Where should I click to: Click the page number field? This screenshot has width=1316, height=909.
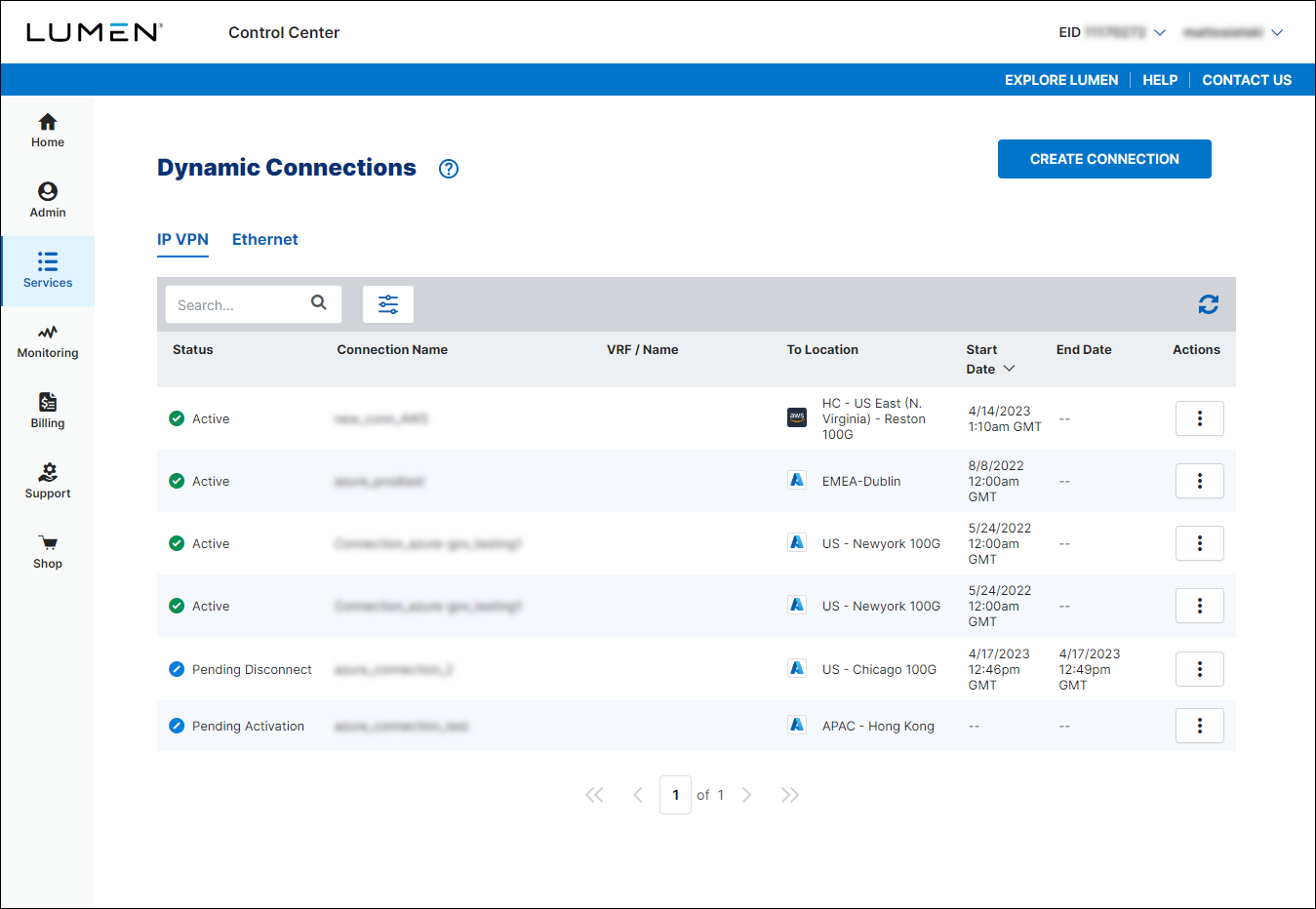[x=675, y=795]
